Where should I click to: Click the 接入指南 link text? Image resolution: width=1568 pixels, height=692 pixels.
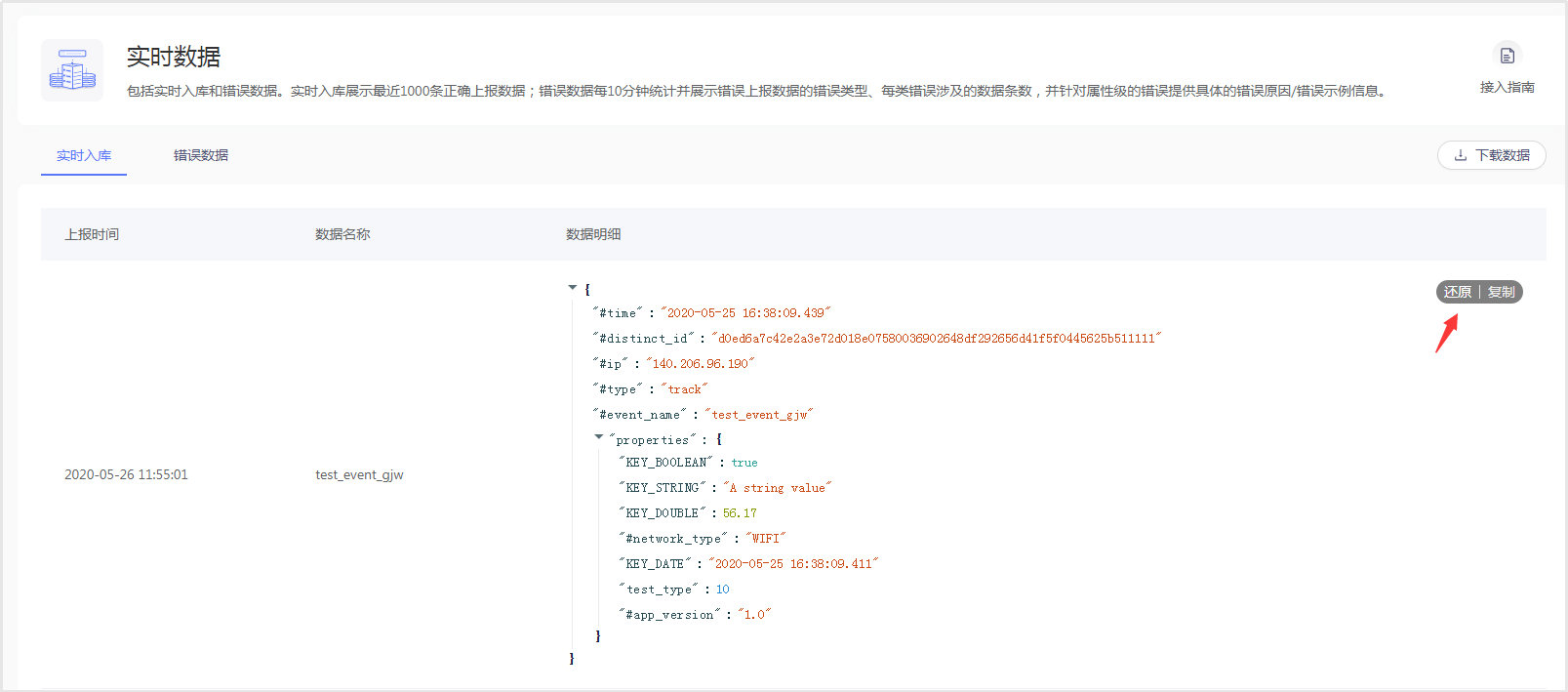click(x=1508, y=87)
